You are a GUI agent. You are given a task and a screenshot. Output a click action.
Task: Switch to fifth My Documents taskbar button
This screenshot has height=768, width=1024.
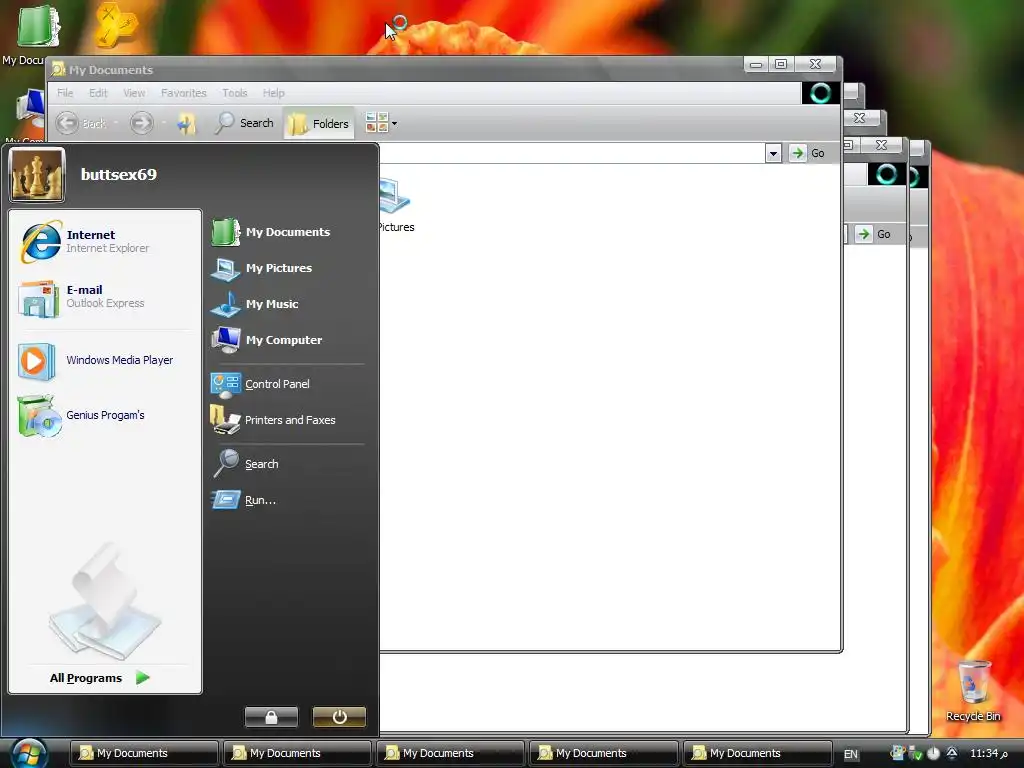757,753
